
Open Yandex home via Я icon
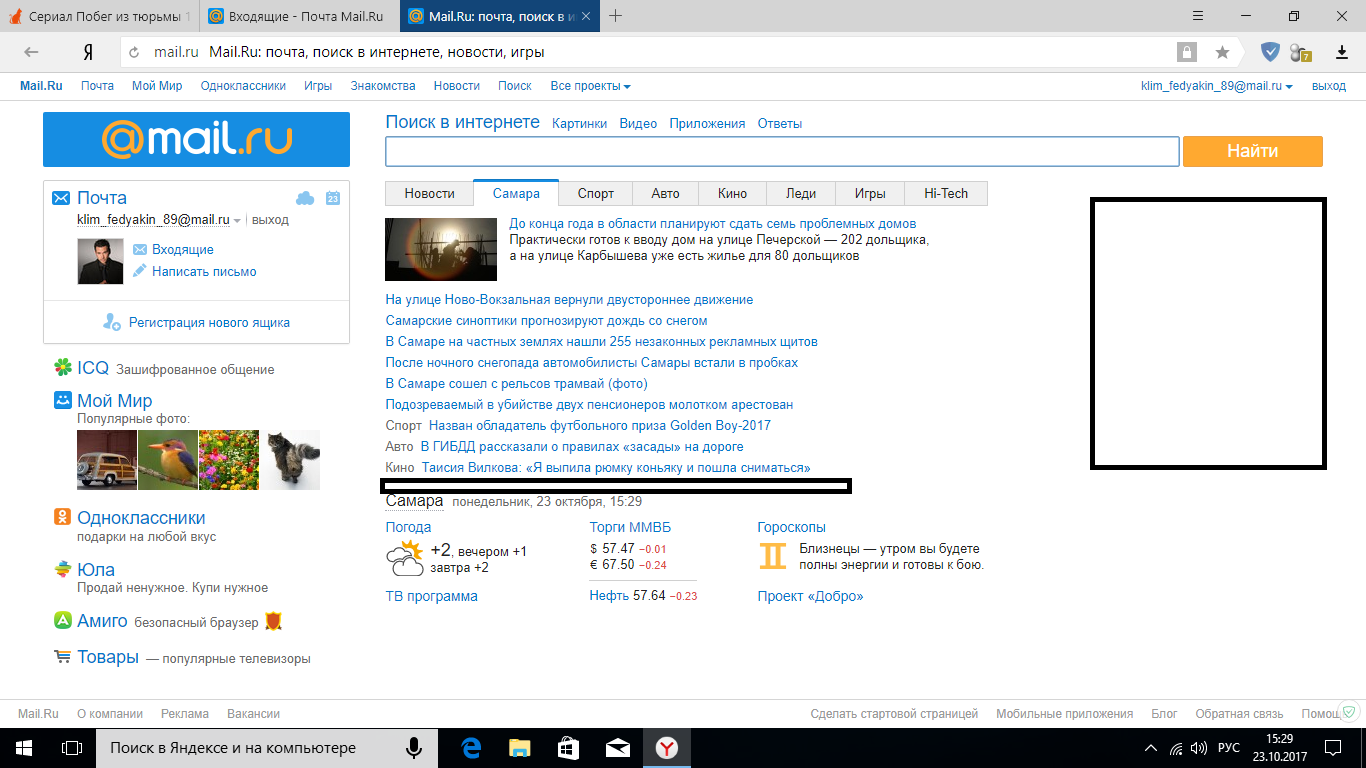tap(88, 52)
